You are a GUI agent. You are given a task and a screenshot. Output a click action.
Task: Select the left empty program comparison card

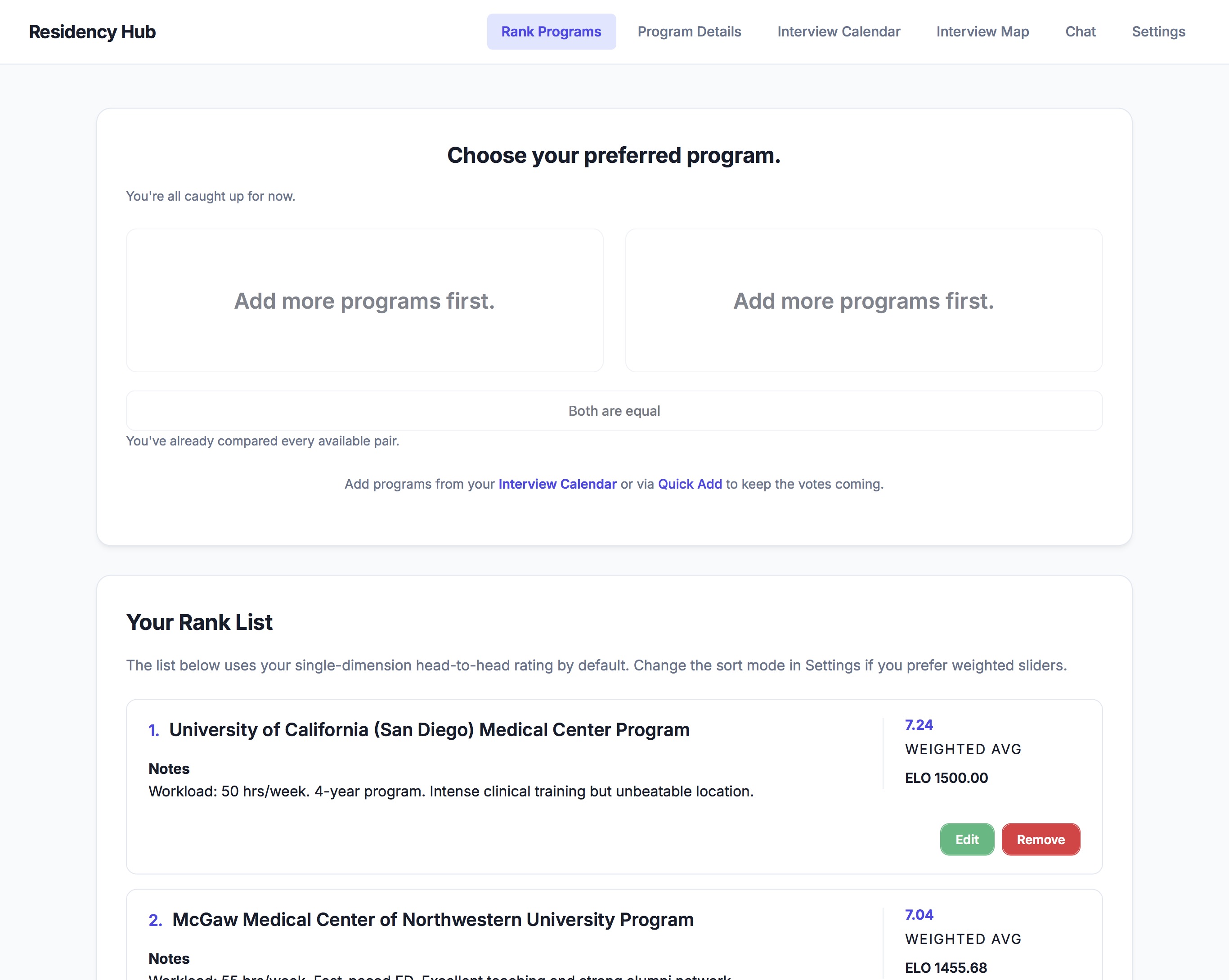364,301
